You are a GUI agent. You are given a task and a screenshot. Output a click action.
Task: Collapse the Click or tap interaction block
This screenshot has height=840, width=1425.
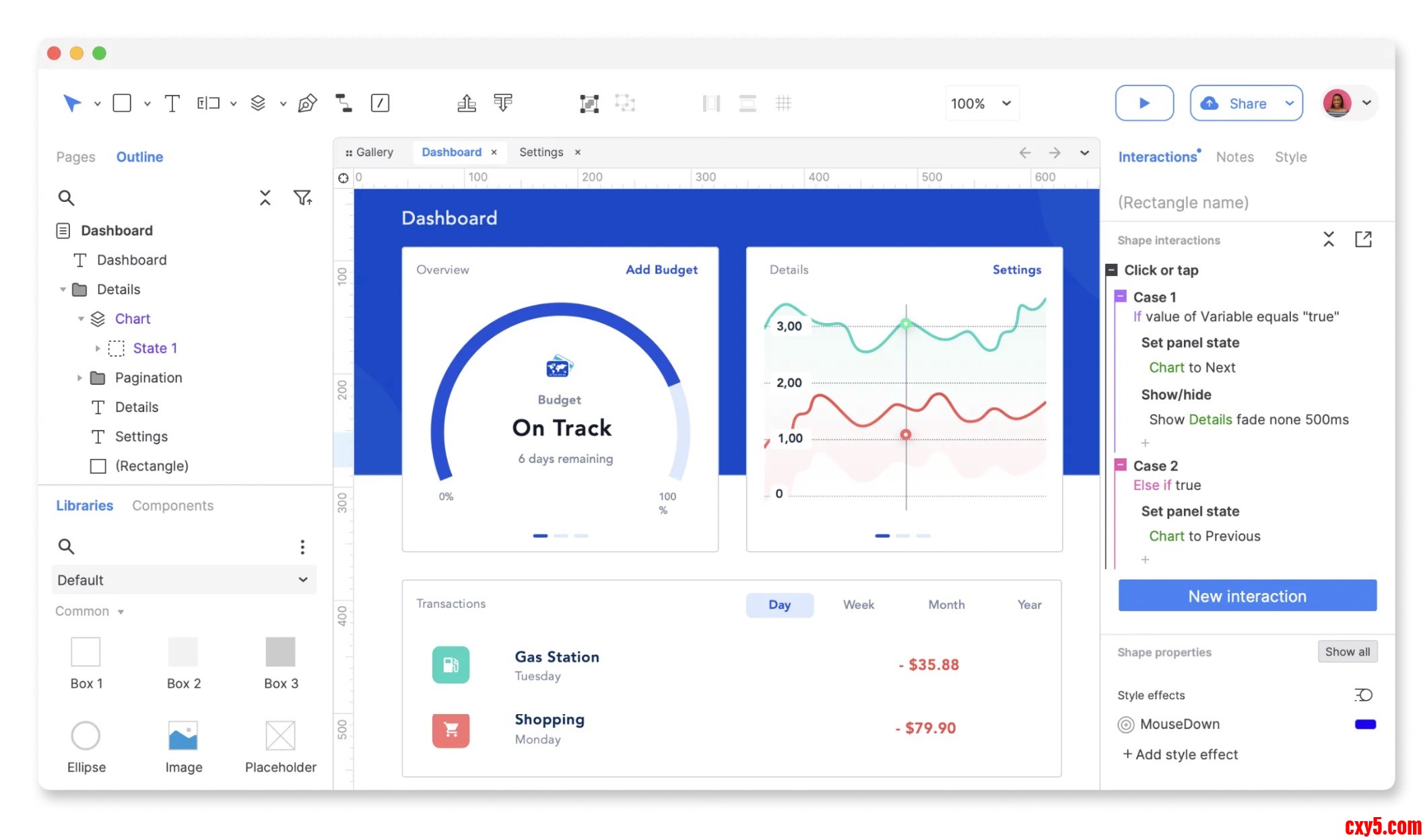pos(1111,270)
